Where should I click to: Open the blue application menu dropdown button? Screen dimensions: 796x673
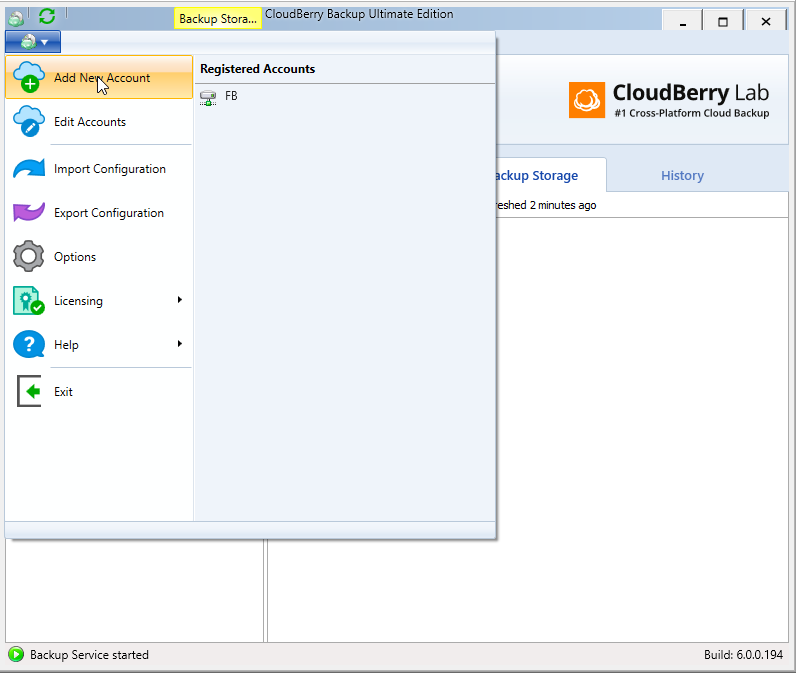pos(33,42)
